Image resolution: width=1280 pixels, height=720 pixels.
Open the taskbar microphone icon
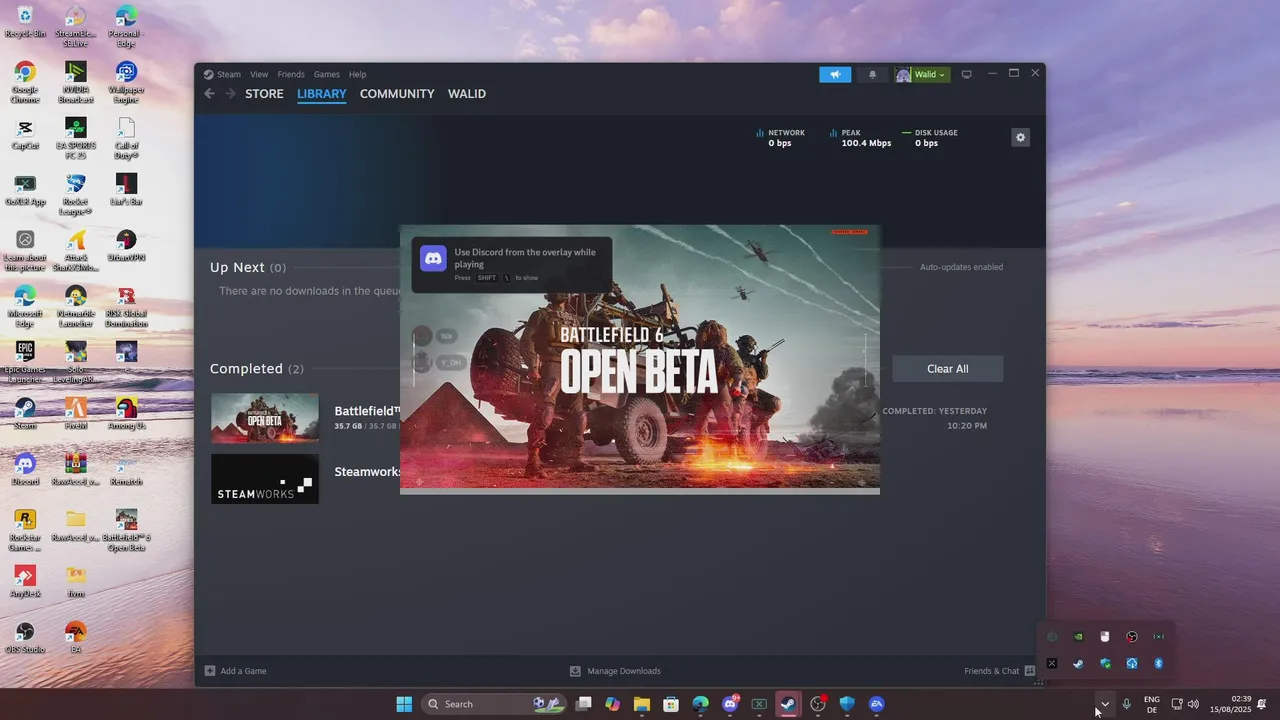1126,704
